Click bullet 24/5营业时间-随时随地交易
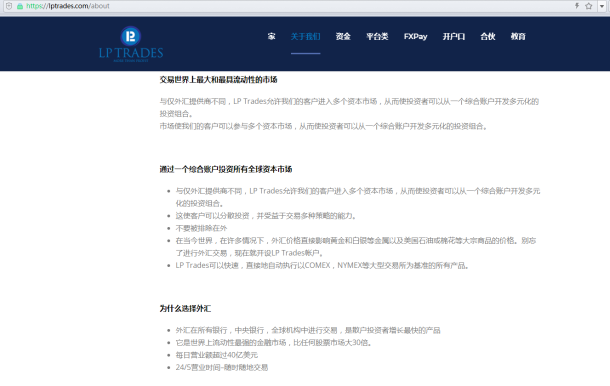The width and height of the screenshot is (610, 386). coord(221,367)
